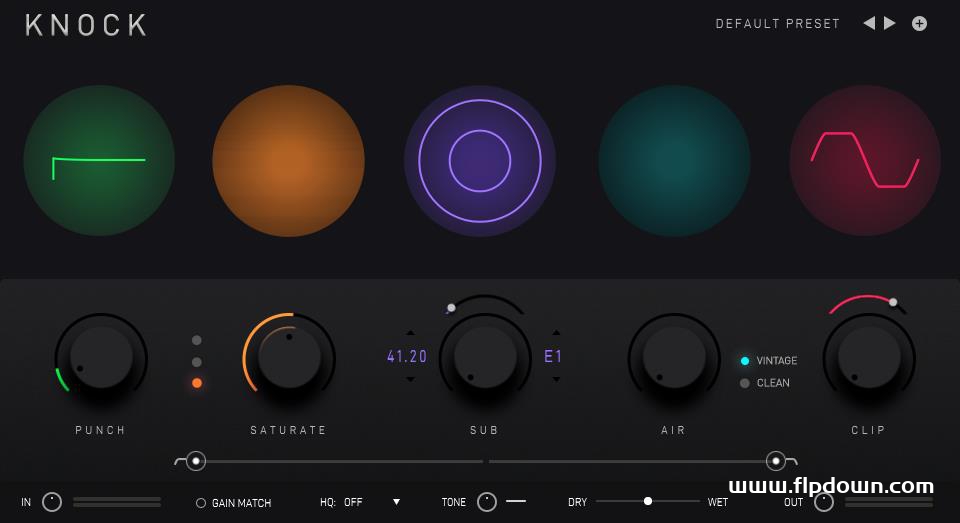Click the low-cut filter handle on the band slider

coord(196,461)
